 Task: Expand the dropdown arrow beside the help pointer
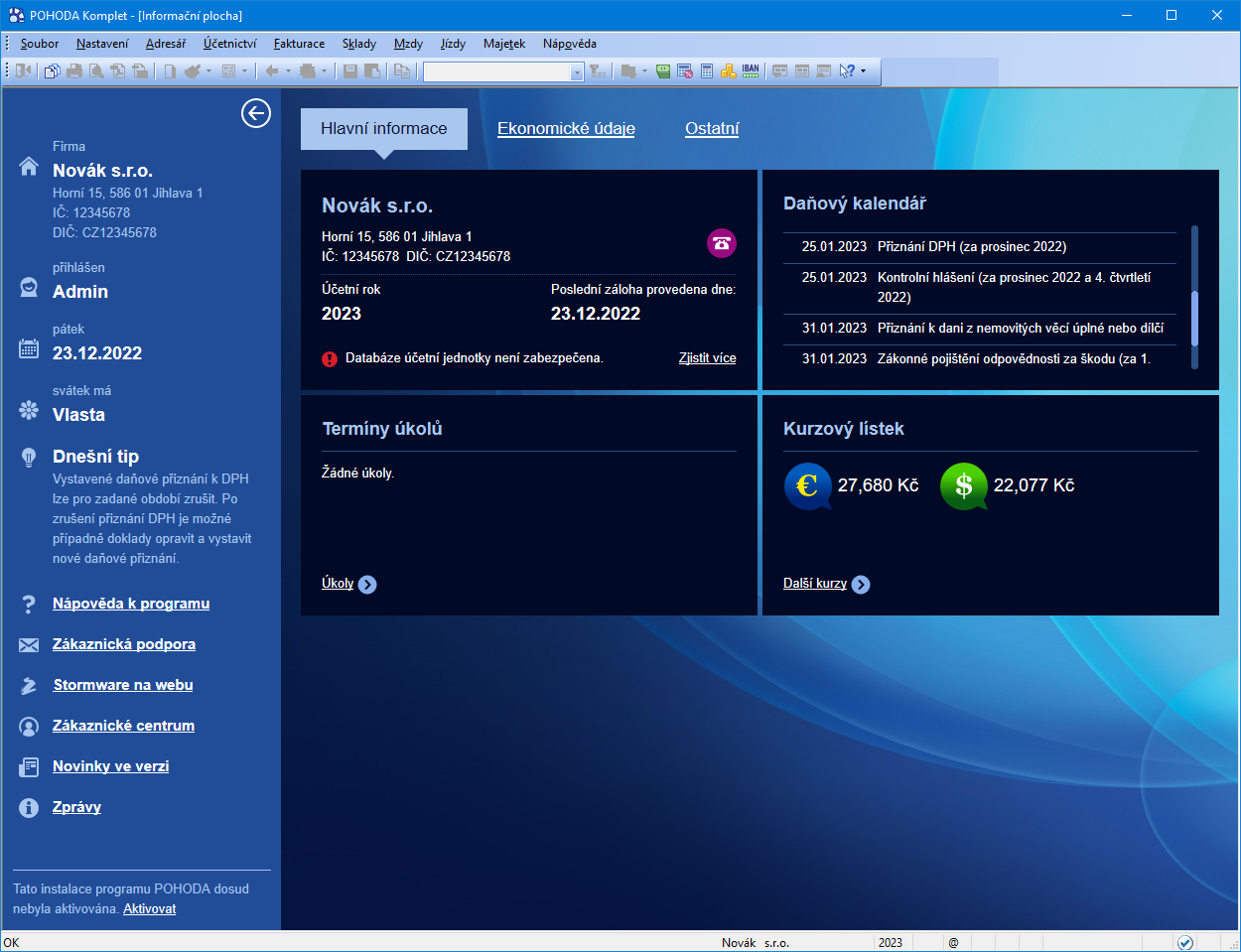863,70
